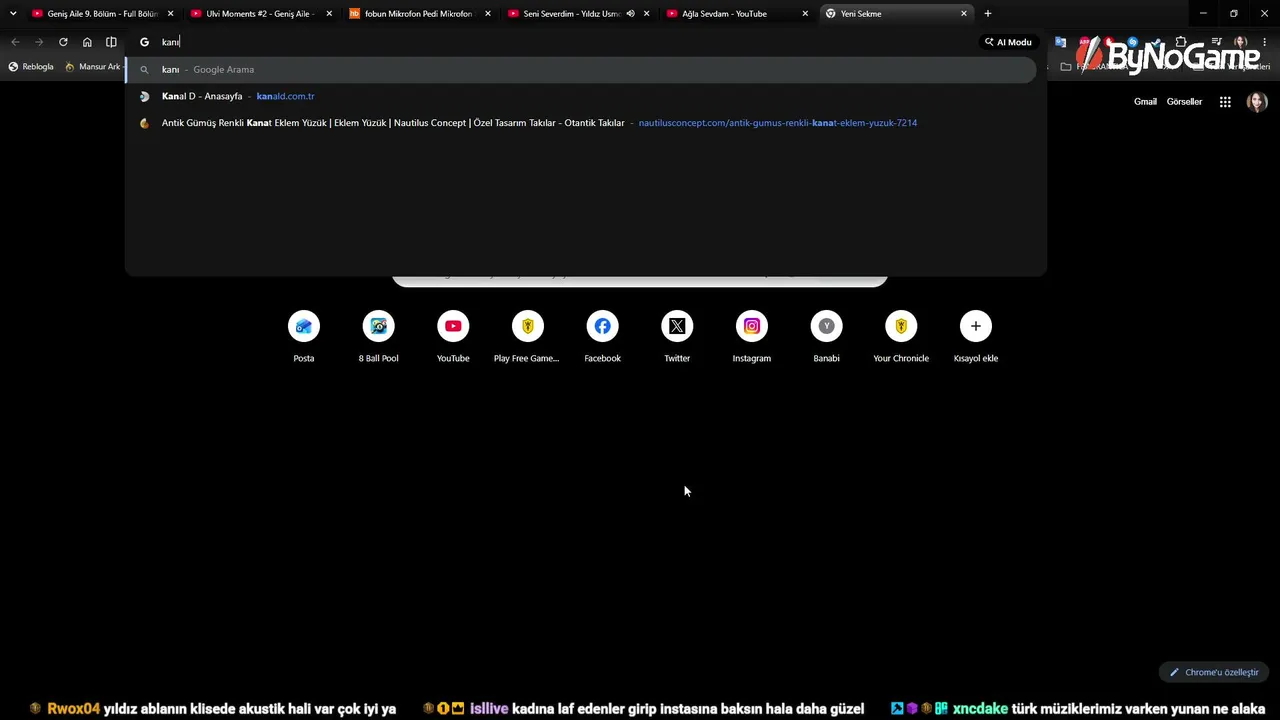Close the Geniş Aile 9. Bölüm tab
This screenshot has height=720, width=1280.
(x=171, y=14)
